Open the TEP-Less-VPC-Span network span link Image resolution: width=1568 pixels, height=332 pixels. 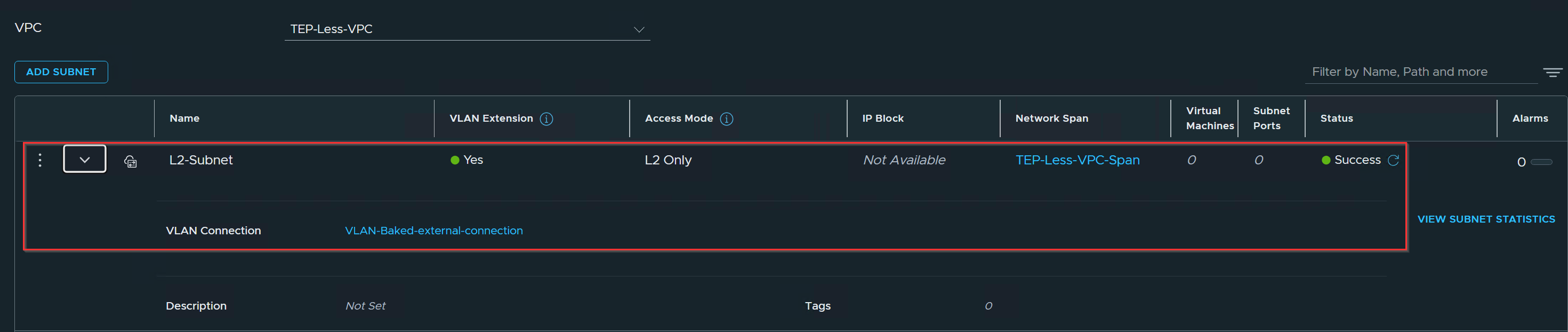pyautogui.click(x=1078, y=160)
